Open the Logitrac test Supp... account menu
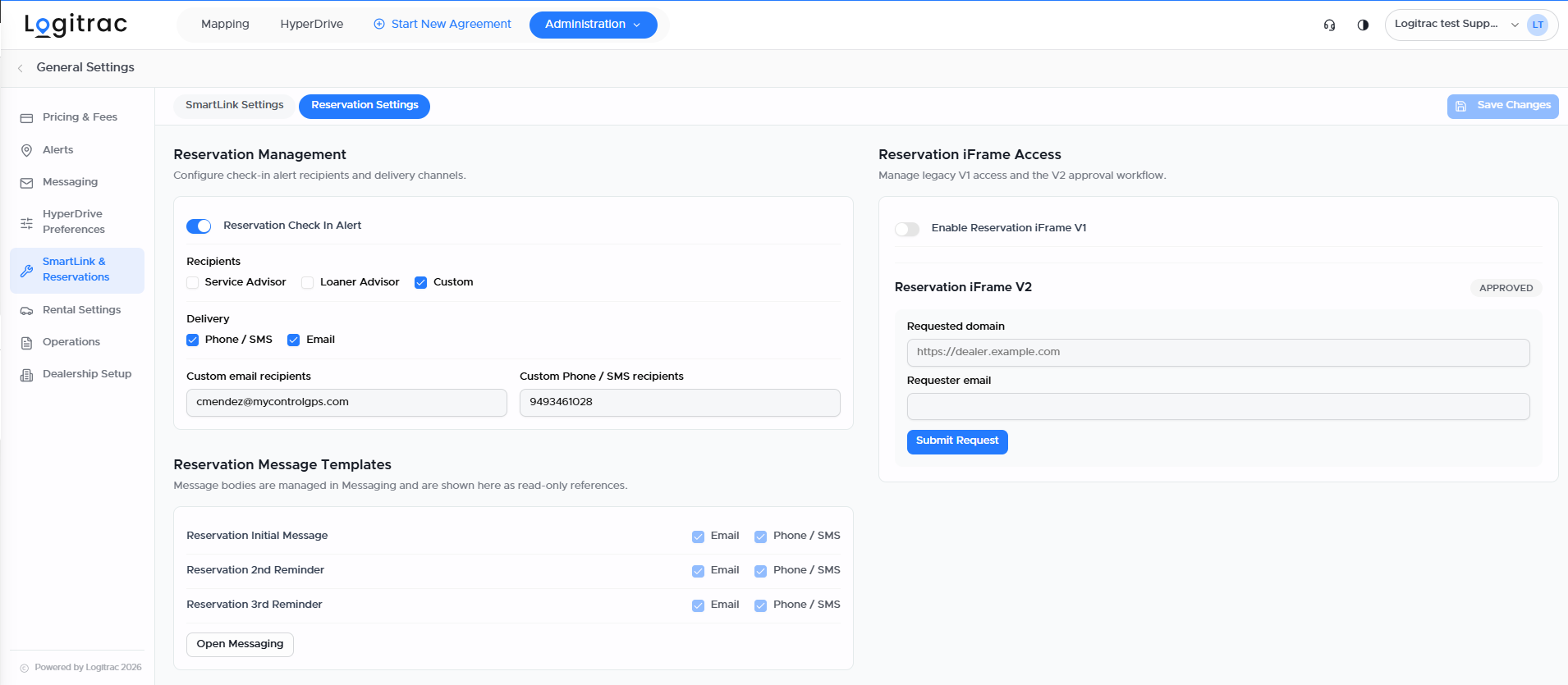 [x=1471, y=25]
